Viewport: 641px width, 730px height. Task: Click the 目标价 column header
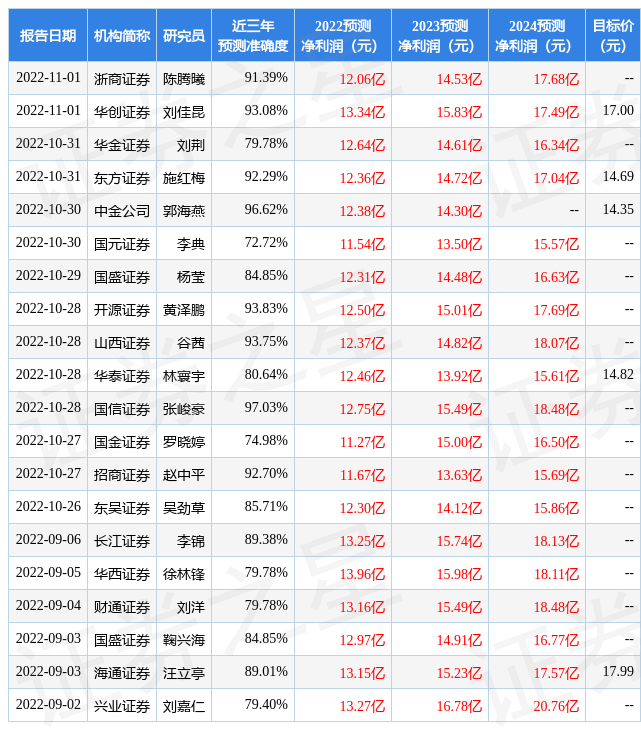click(x=613, y=36)
